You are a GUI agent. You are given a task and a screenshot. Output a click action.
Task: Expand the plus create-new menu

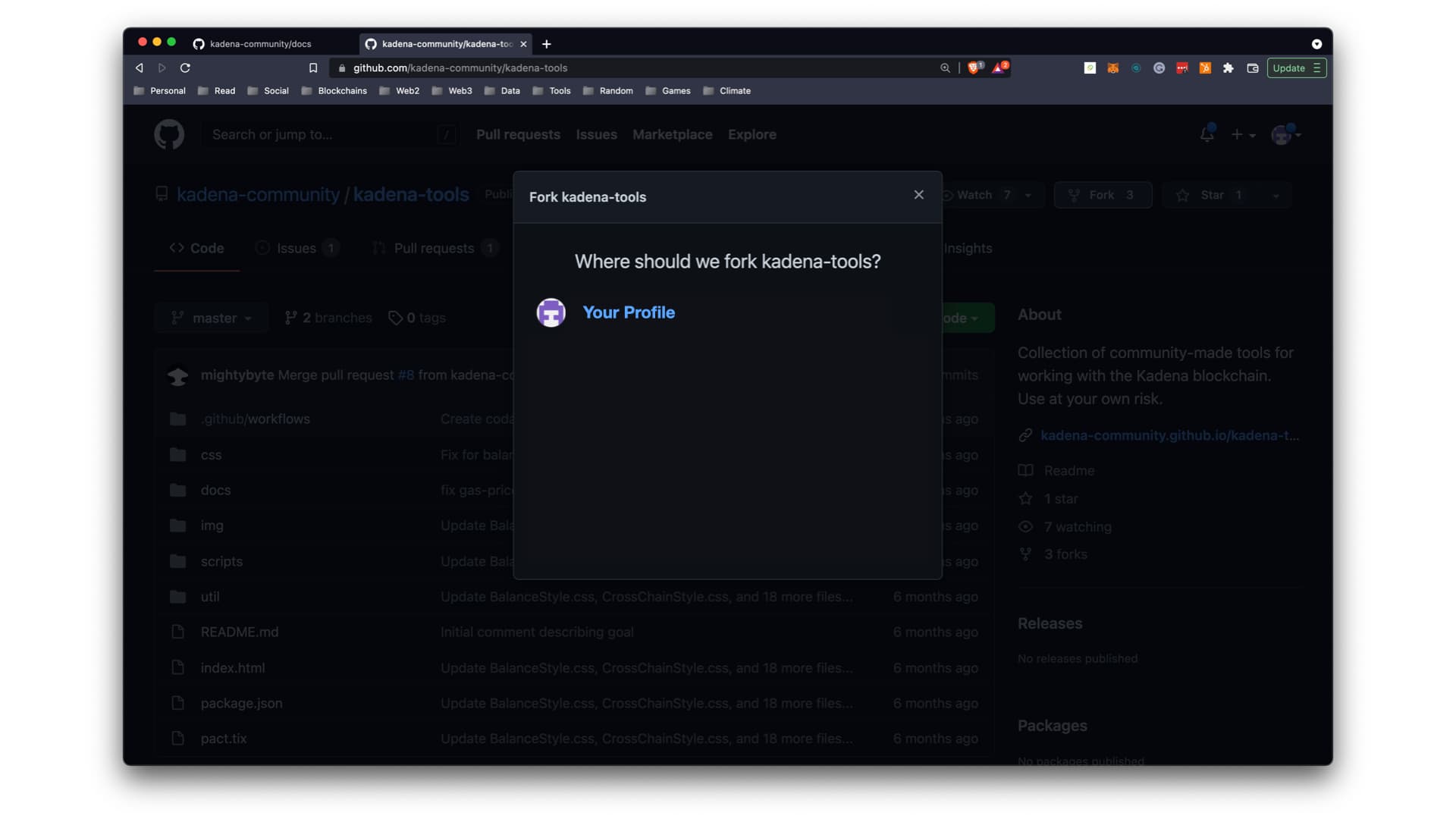[x=1243, y=134]
